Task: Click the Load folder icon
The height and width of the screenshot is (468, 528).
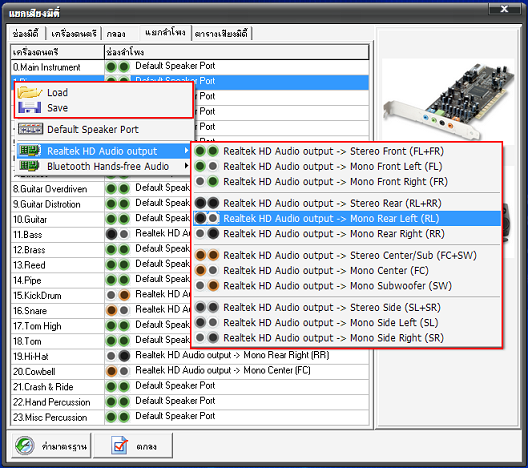Action: click(x=30, y=92)
